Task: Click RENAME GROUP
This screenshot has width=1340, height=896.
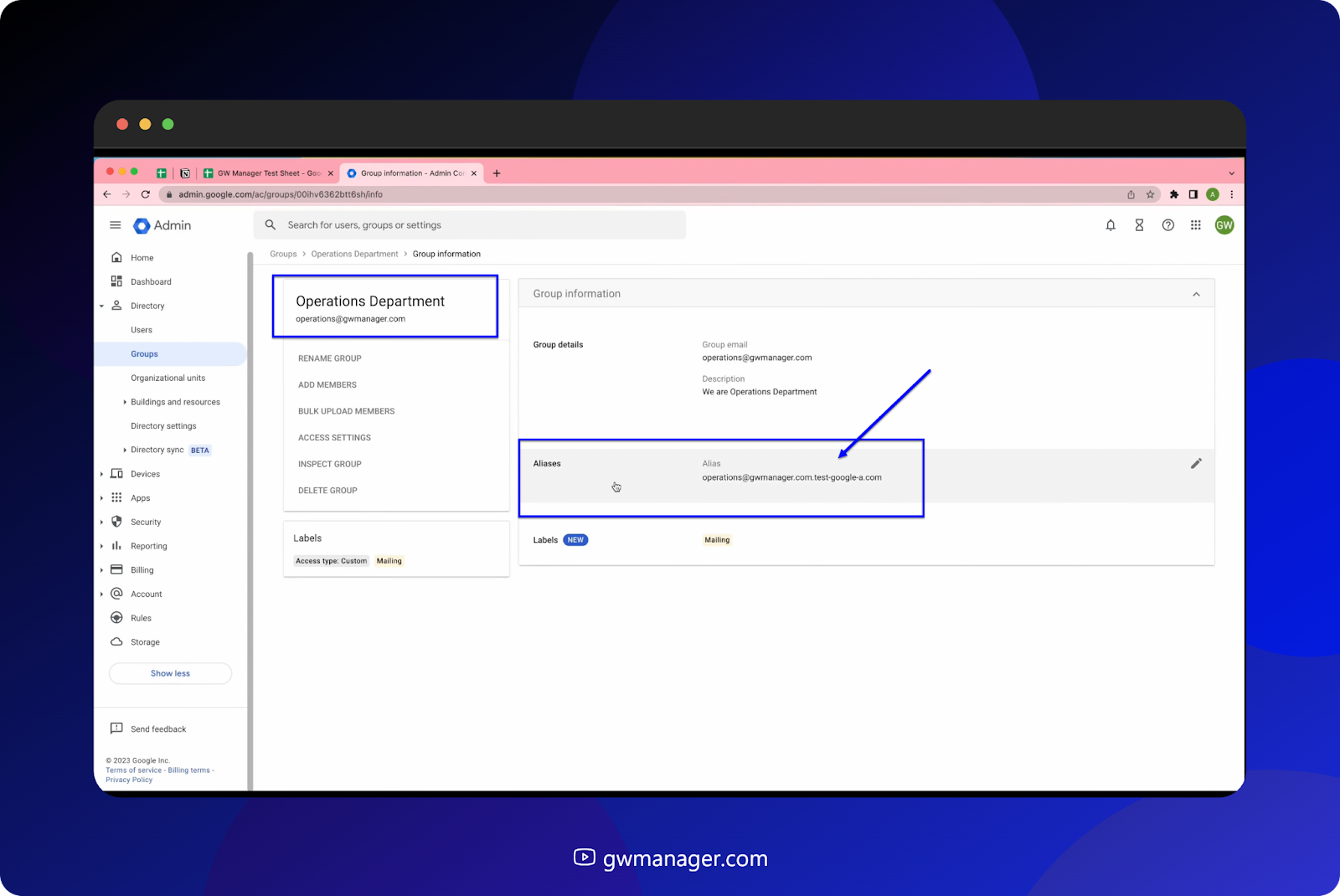Action: [330, 358]
